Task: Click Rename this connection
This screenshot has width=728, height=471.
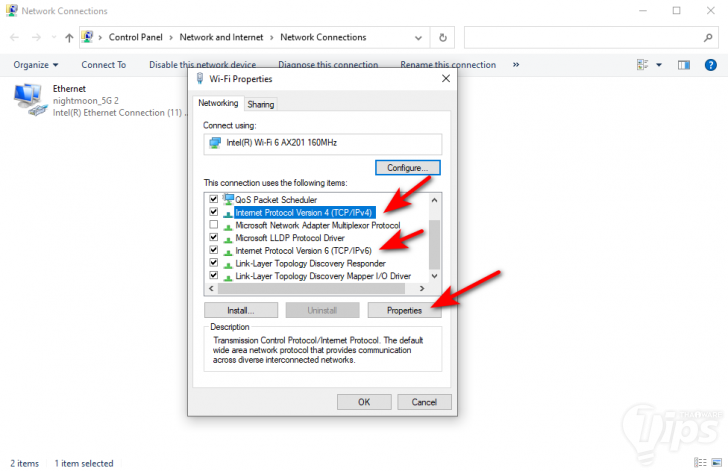Action: [448, 65]
